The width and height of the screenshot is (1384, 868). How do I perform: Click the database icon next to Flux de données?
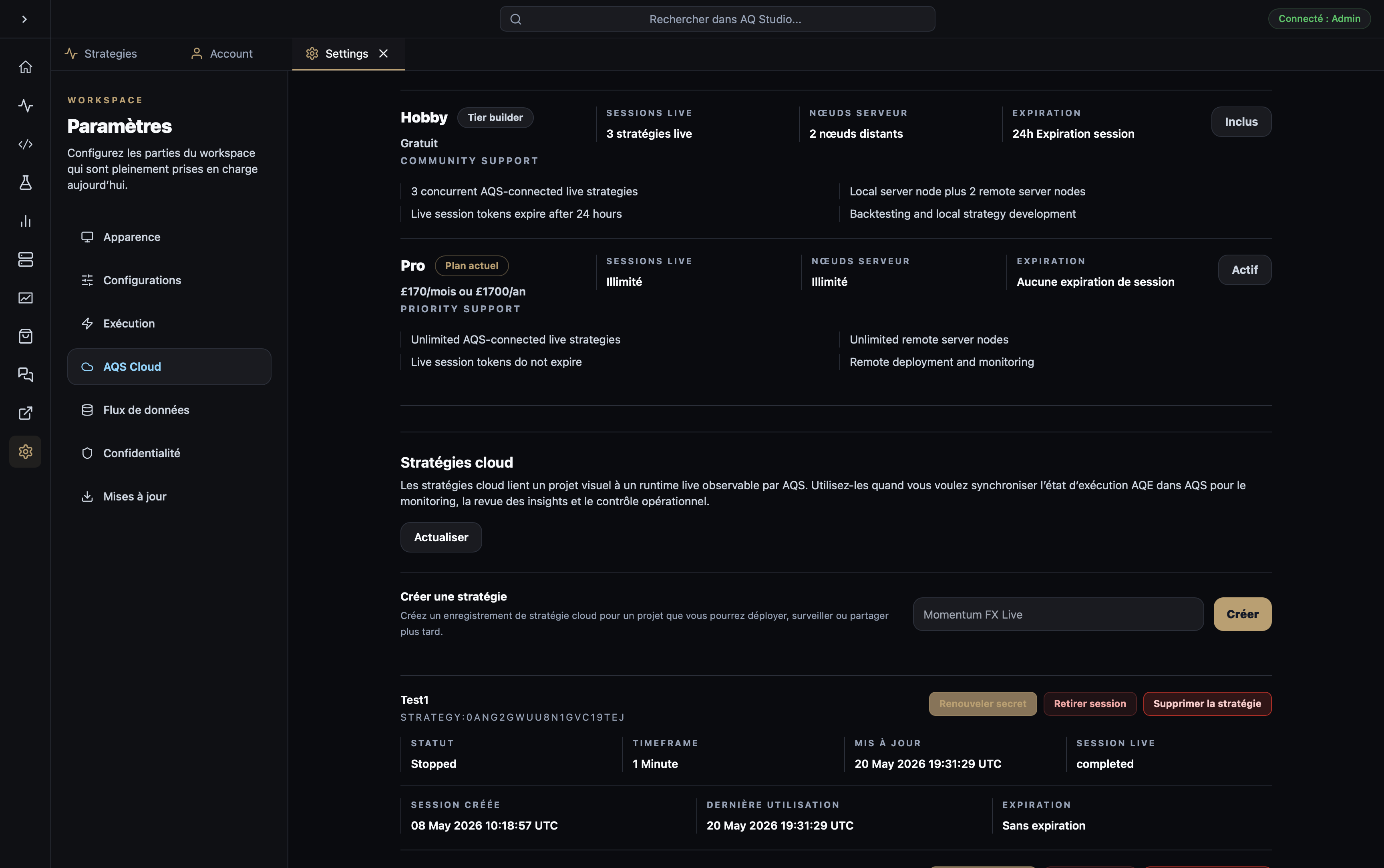(87, 410)
